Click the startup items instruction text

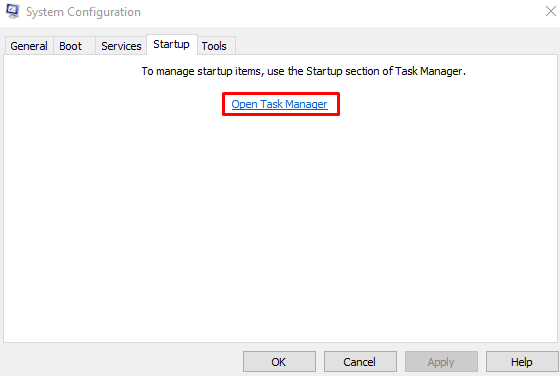click(304, 71)
